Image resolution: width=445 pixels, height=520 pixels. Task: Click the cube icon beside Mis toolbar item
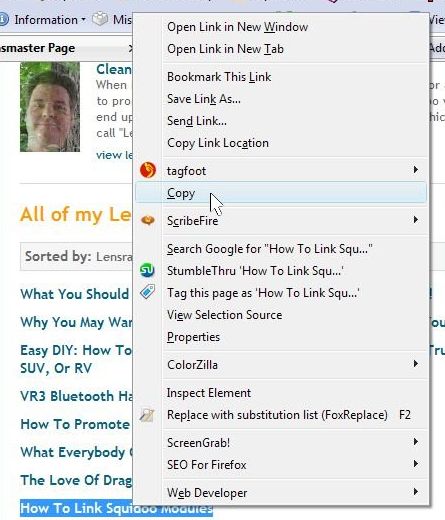[x=100, y=19]
